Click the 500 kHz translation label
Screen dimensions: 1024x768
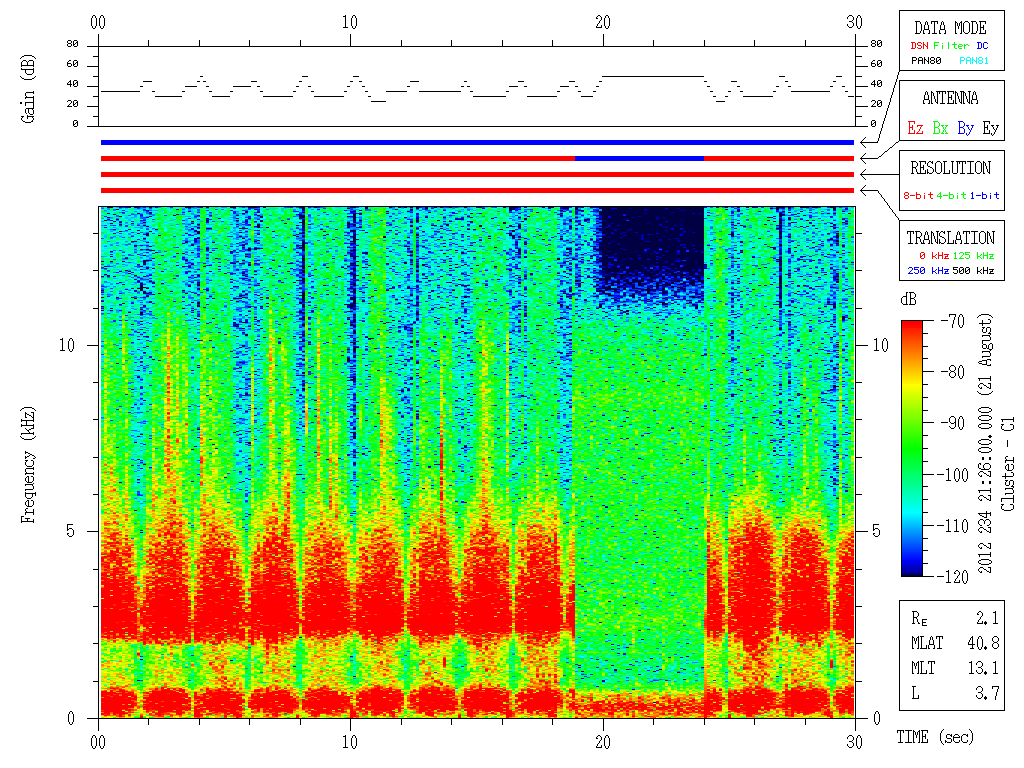[x=973, y=270]
